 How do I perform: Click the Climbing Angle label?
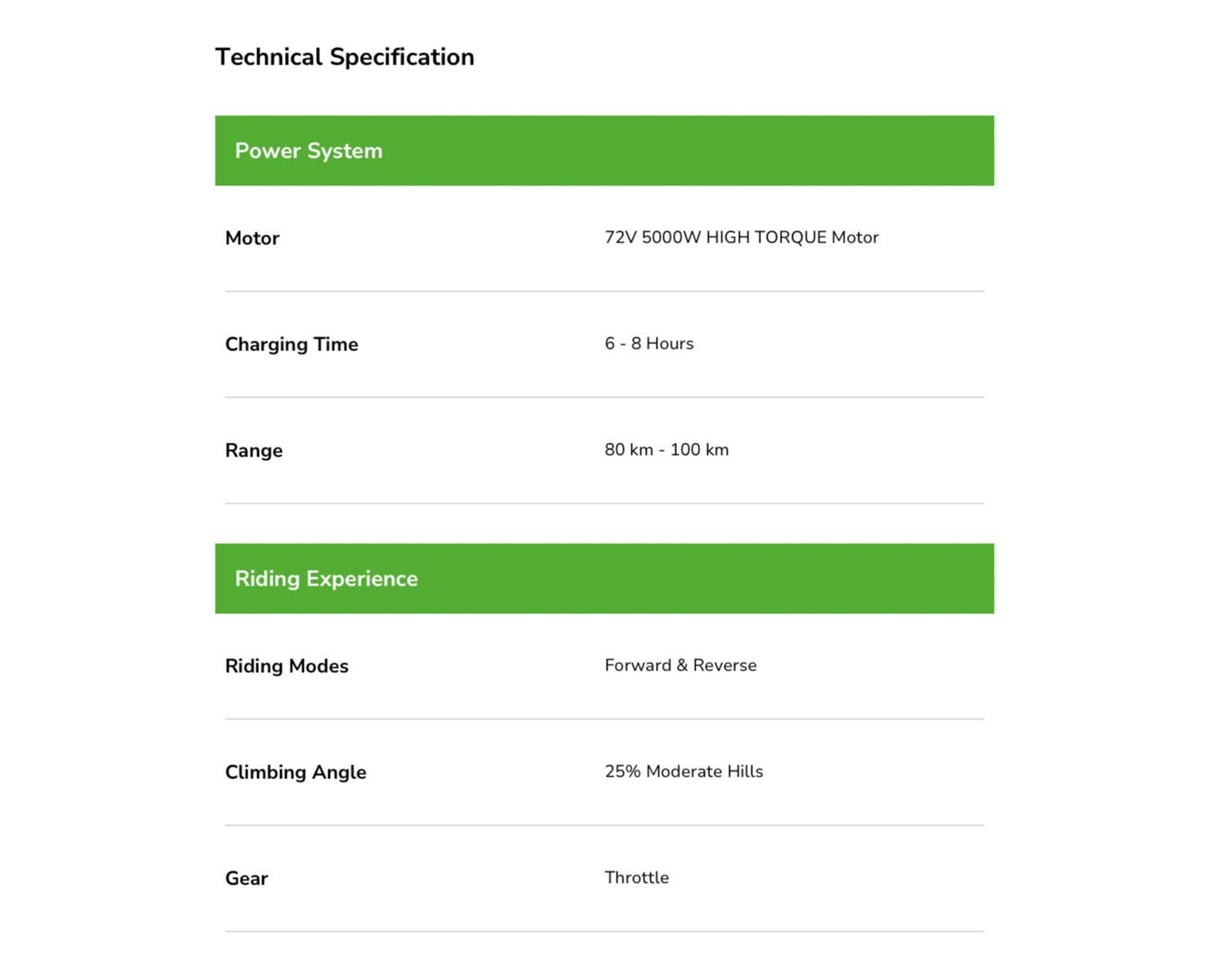[296, 773]
